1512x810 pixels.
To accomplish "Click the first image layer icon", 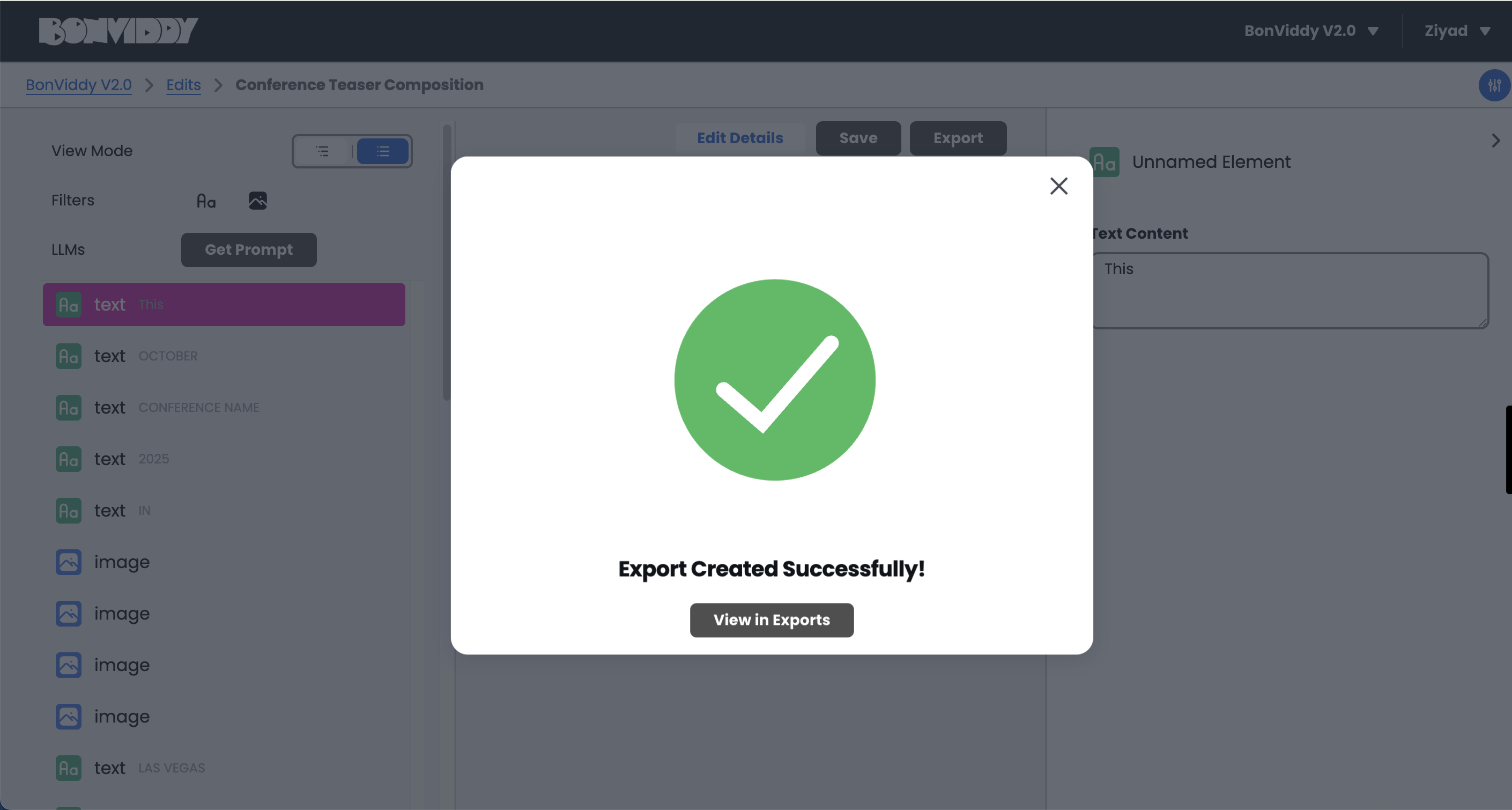I will [69, 562].
